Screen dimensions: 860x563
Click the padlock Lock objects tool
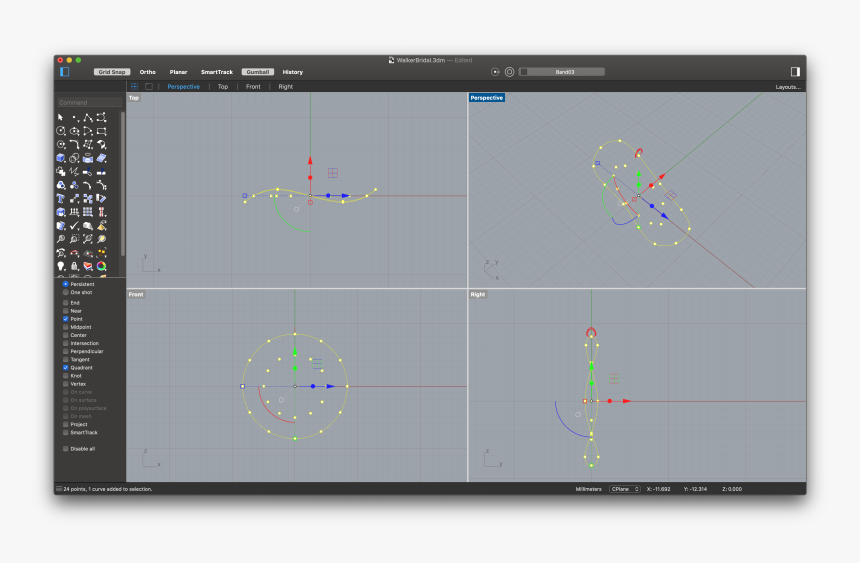[75, 266]
